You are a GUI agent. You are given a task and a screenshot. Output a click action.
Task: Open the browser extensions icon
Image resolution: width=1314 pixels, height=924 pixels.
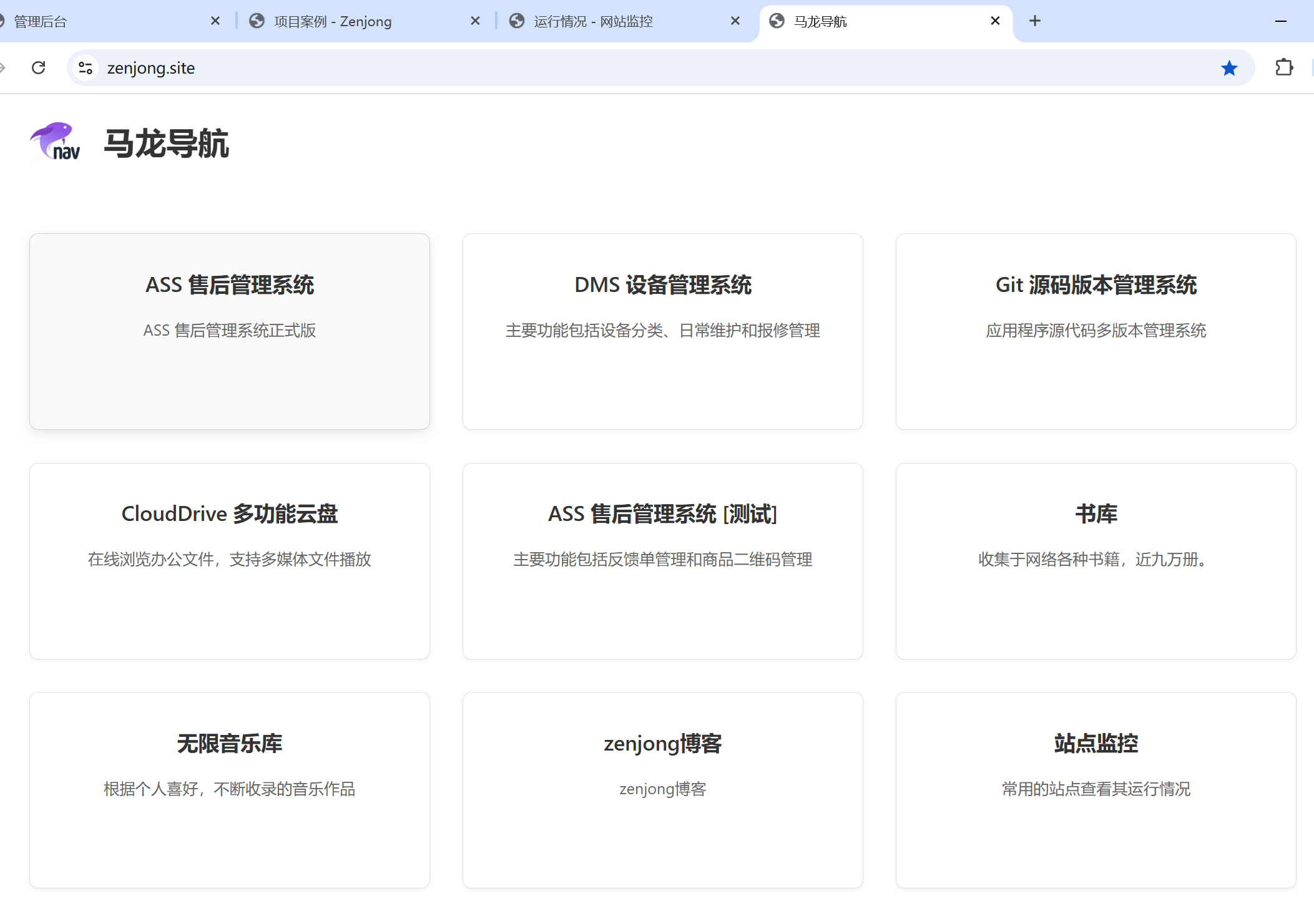[1283, 67]
